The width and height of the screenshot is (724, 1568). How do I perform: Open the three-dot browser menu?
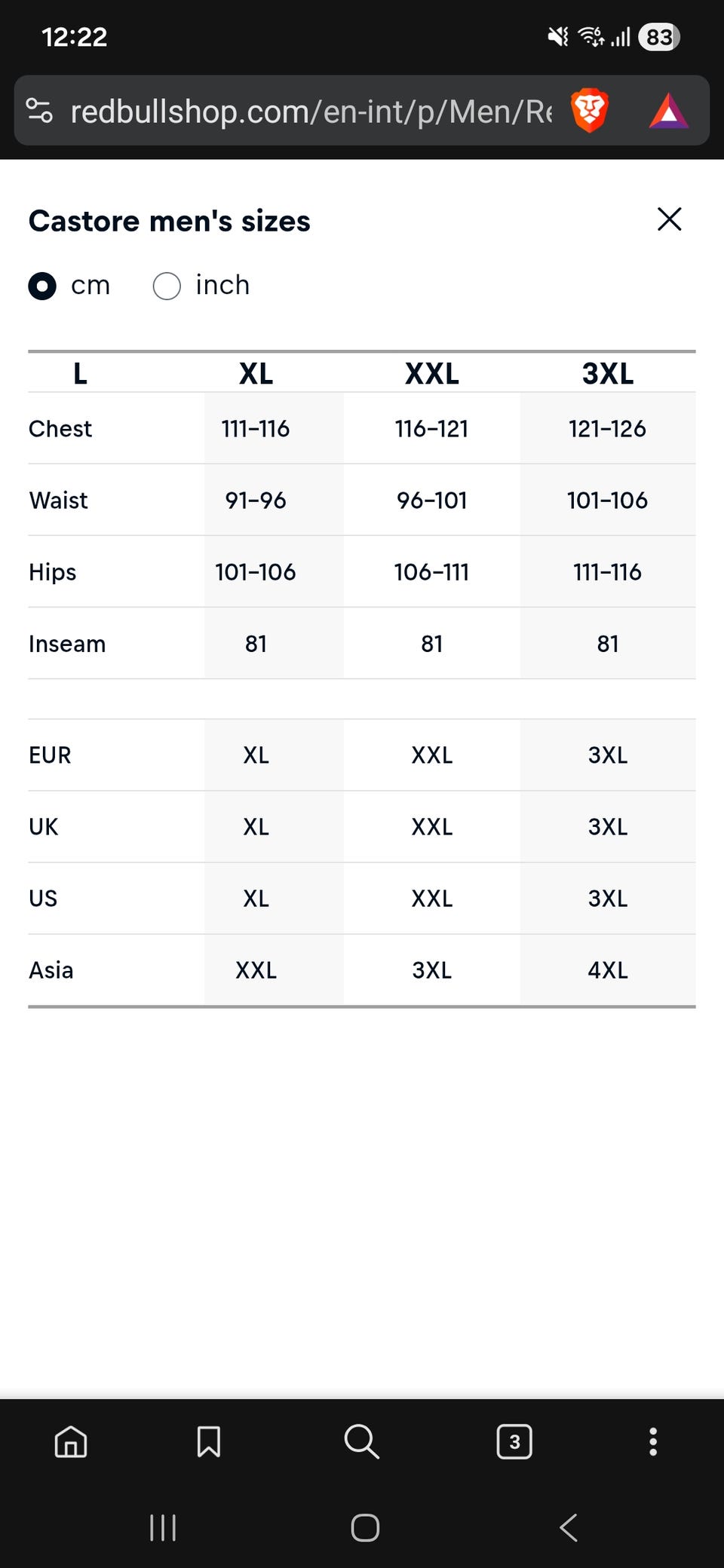pyautogui.click(x=653, y=1441)
